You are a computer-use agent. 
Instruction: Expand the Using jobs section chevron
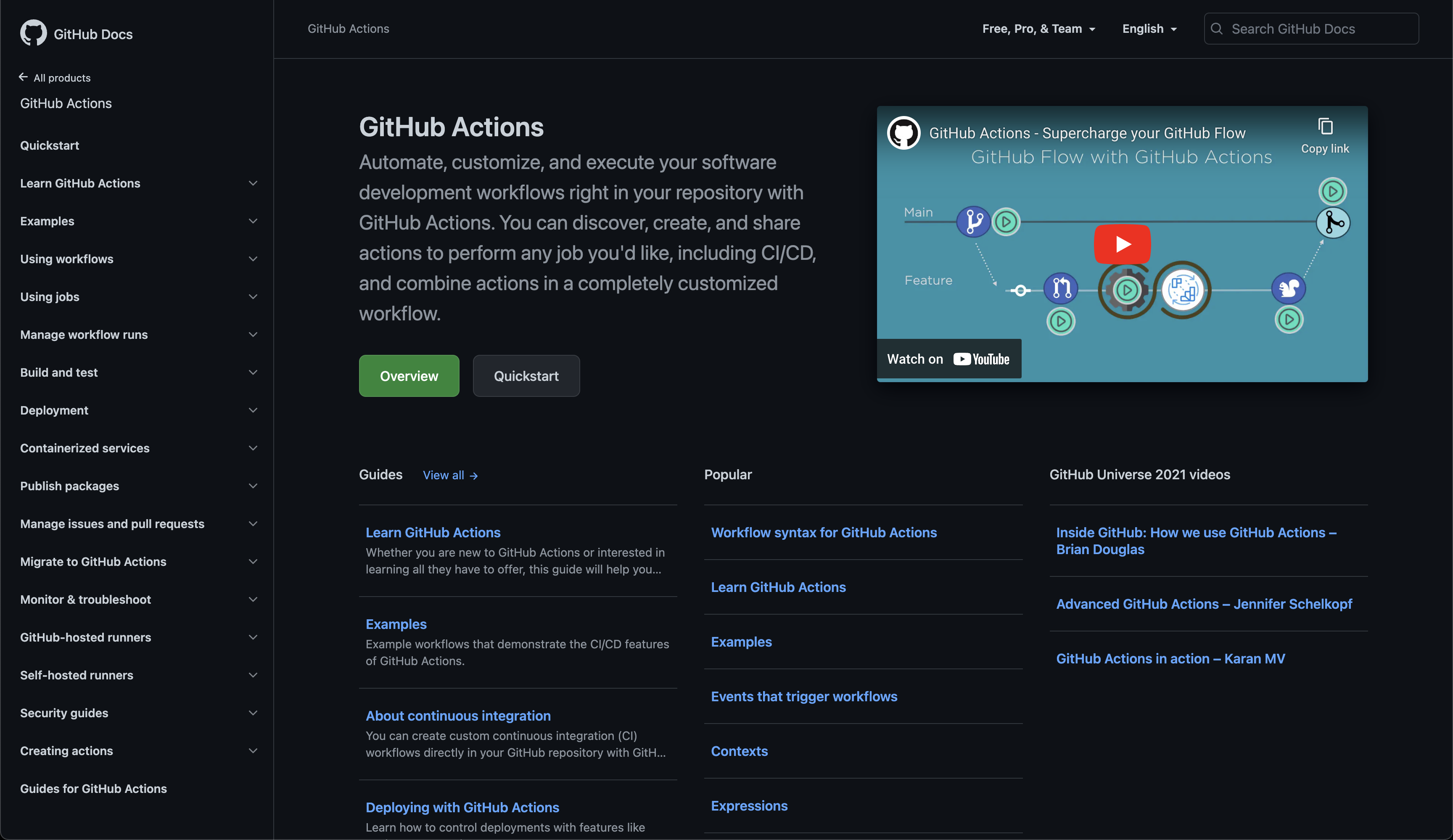(253, 297)
